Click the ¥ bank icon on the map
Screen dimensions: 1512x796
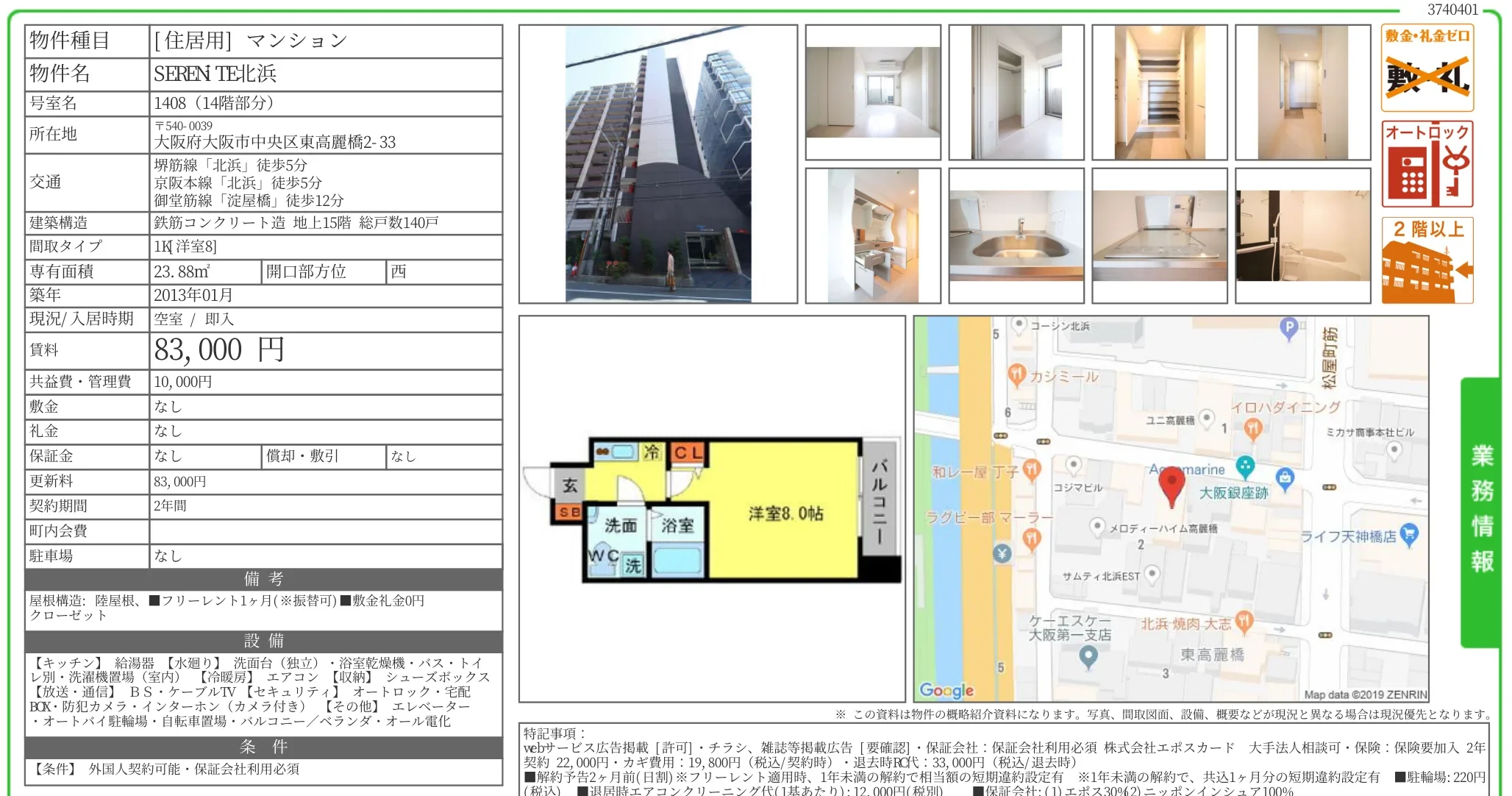click(1003, 554)
